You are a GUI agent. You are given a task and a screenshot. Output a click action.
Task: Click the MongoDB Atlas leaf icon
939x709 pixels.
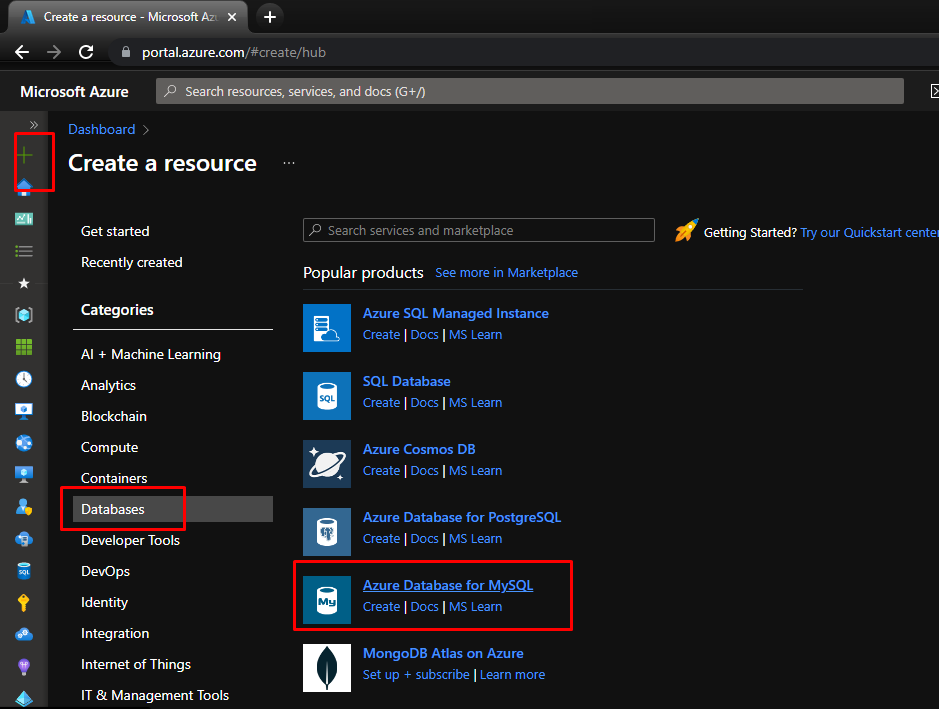(x=327, y=668)
